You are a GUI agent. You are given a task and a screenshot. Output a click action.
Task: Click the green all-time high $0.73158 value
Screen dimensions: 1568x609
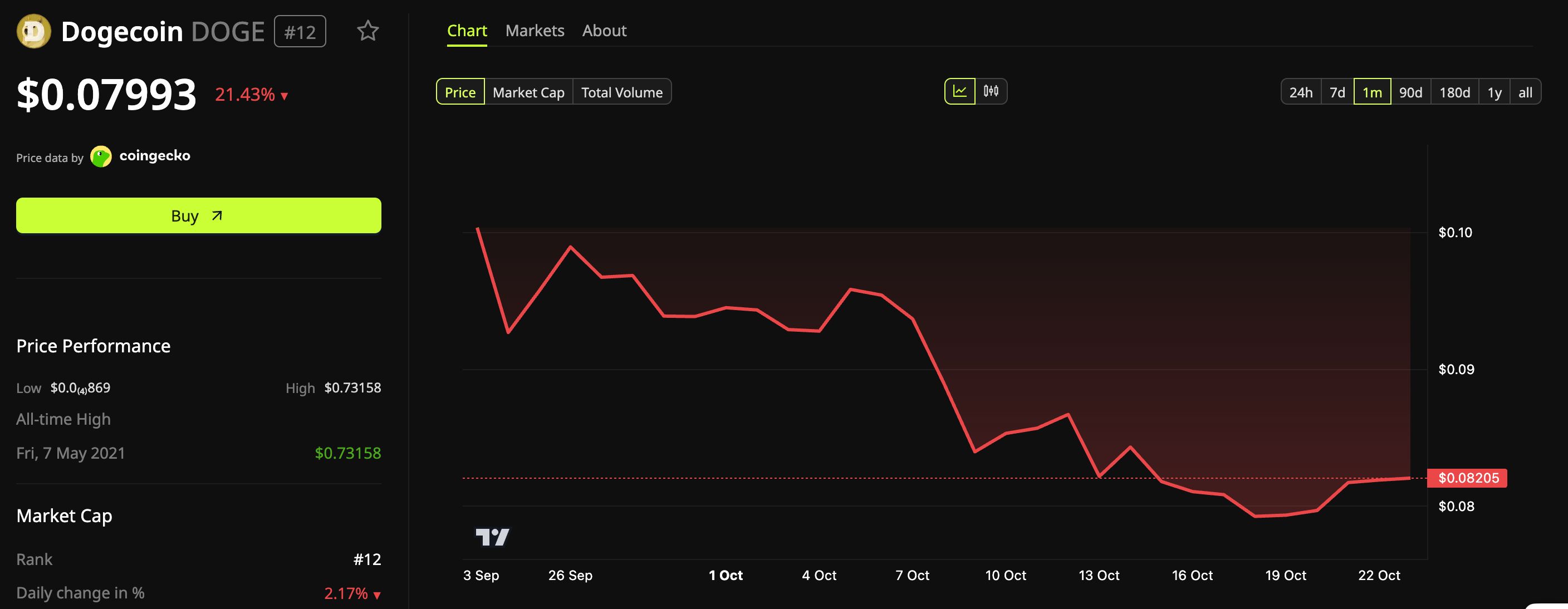(347, 453)
